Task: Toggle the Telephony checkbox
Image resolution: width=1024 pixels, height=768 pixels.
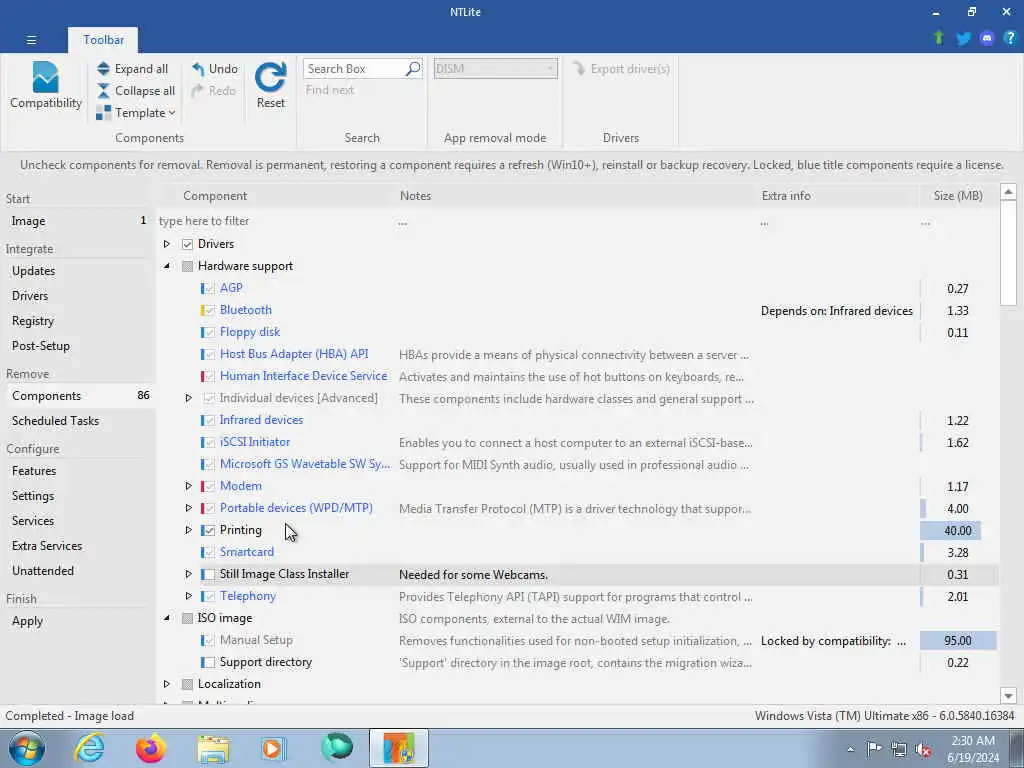Action: [209, 596]
